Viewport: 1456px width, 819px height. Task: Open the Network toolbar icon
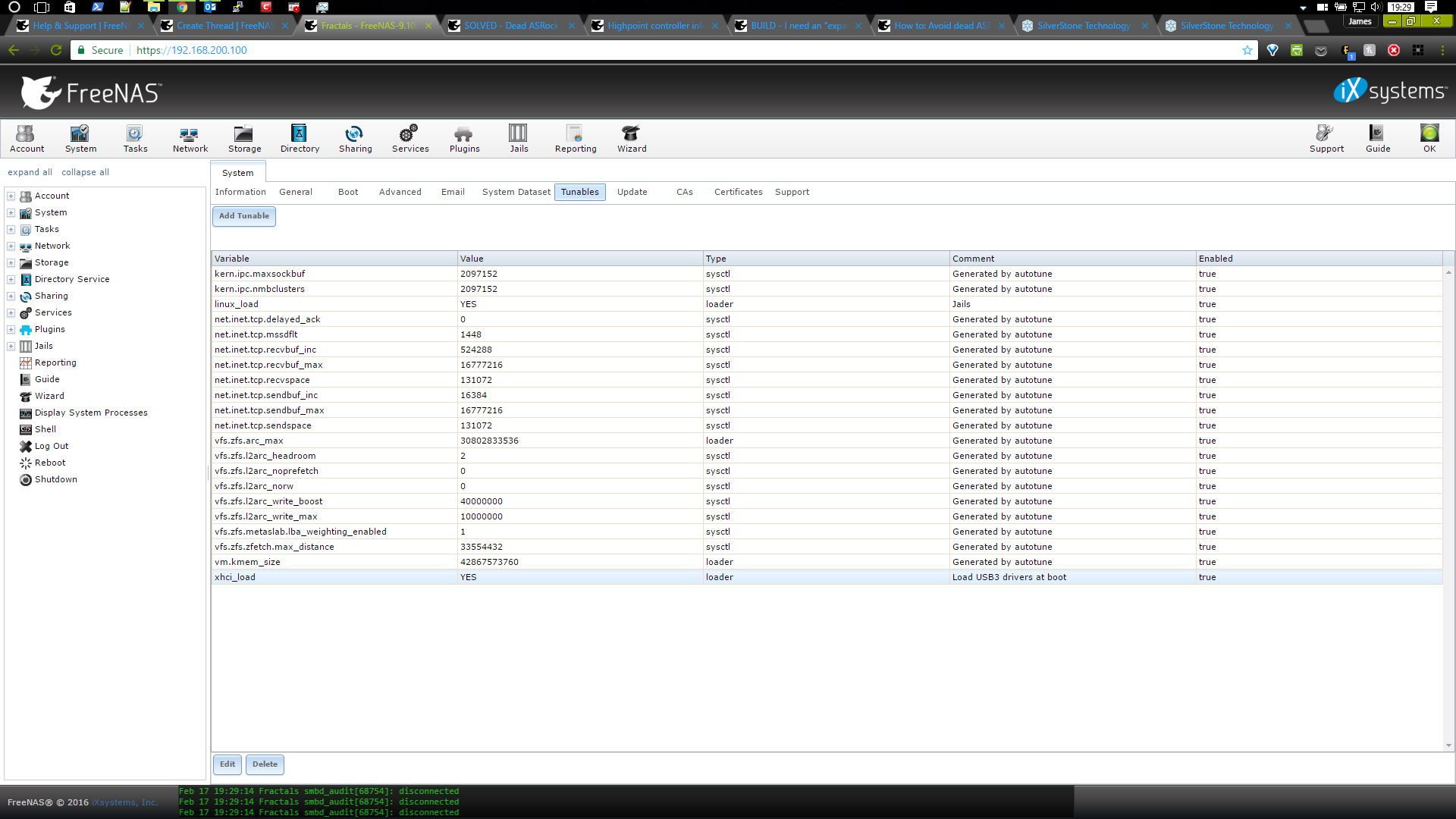[190, 139]
